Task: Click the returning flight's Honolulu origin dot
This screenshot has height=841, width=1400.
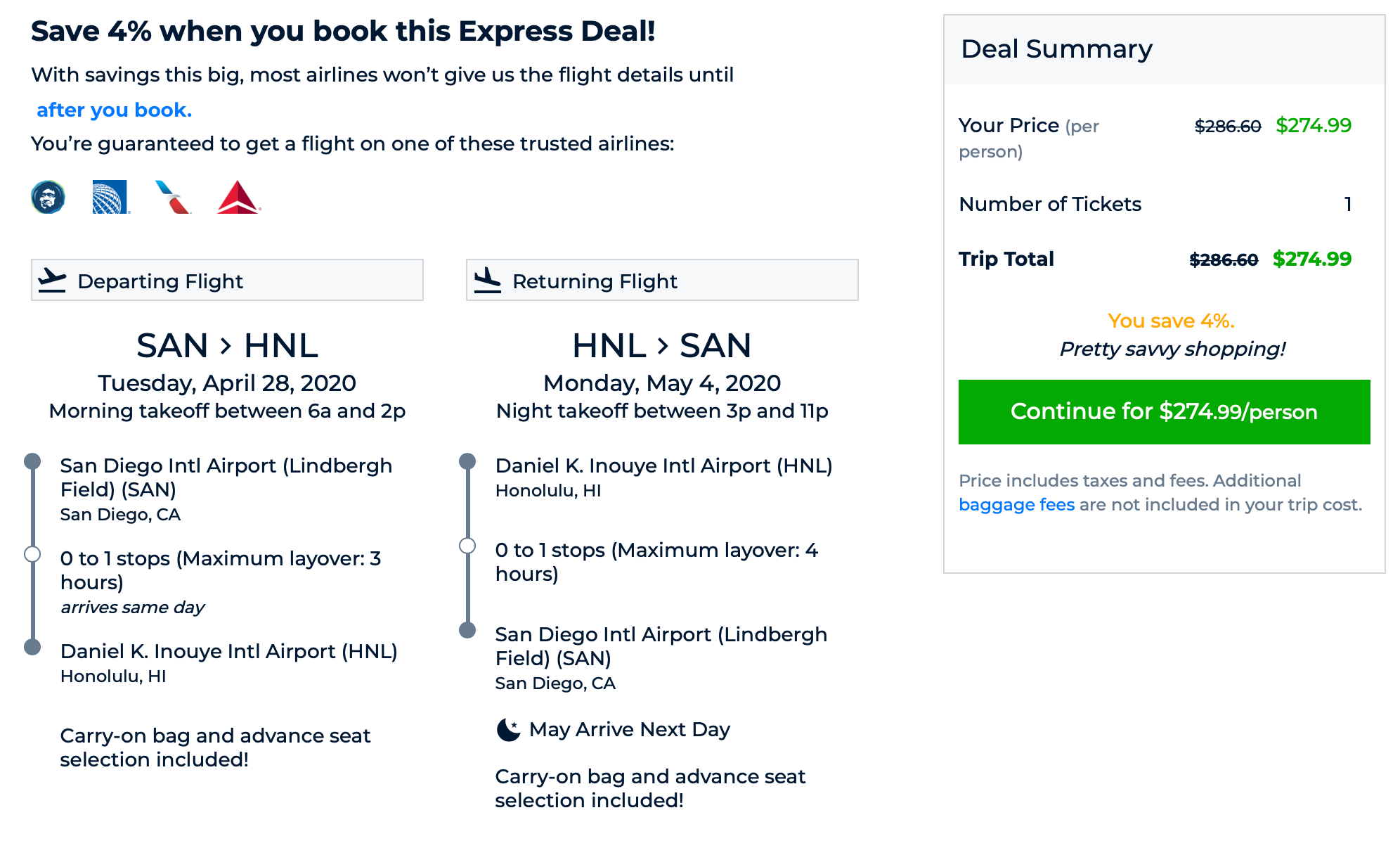Action: (x=467, y=461)
